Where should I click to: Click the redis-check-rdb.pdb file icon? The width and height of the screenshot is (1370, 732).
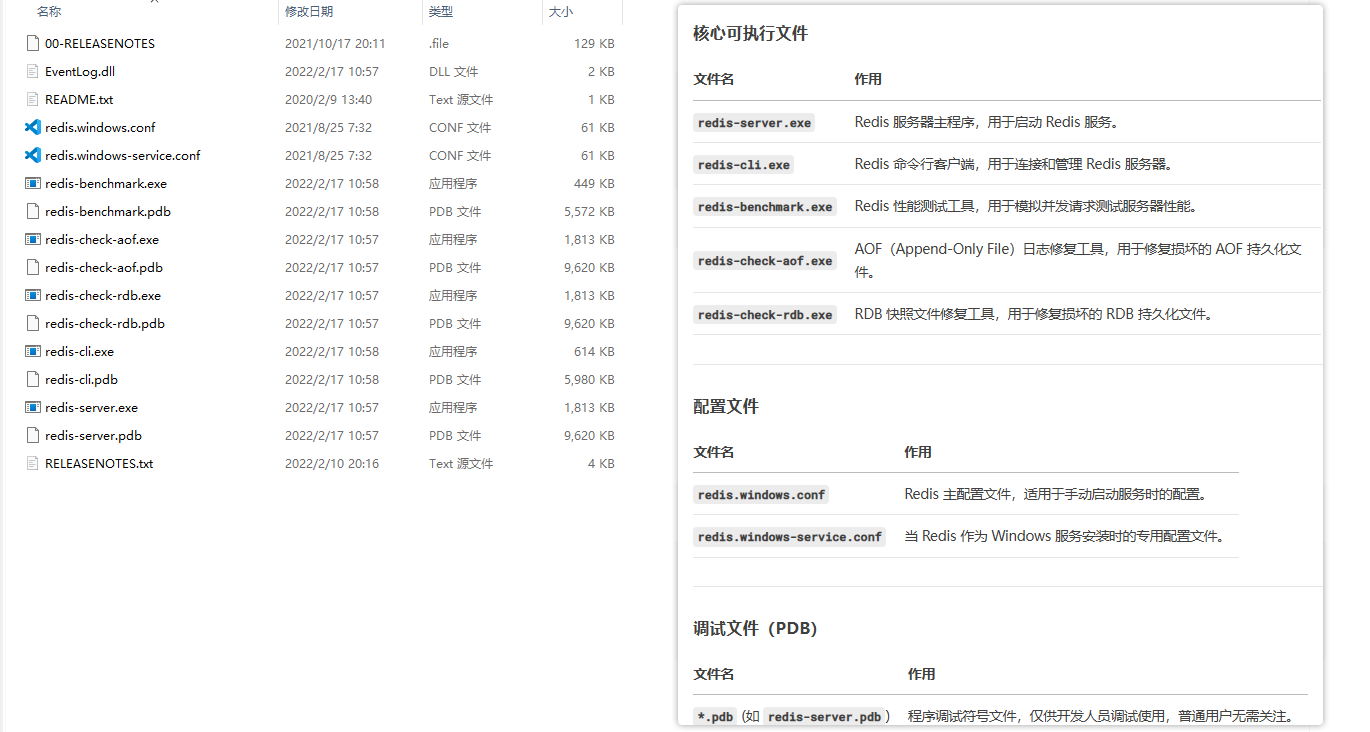coord(32,323)
